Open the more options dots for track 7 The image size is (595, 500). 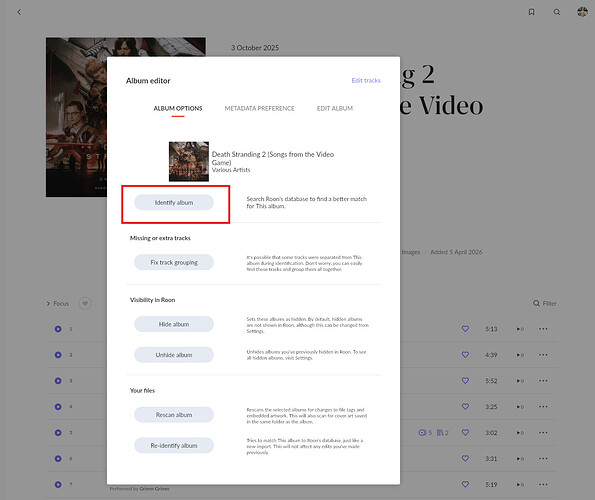543,484
